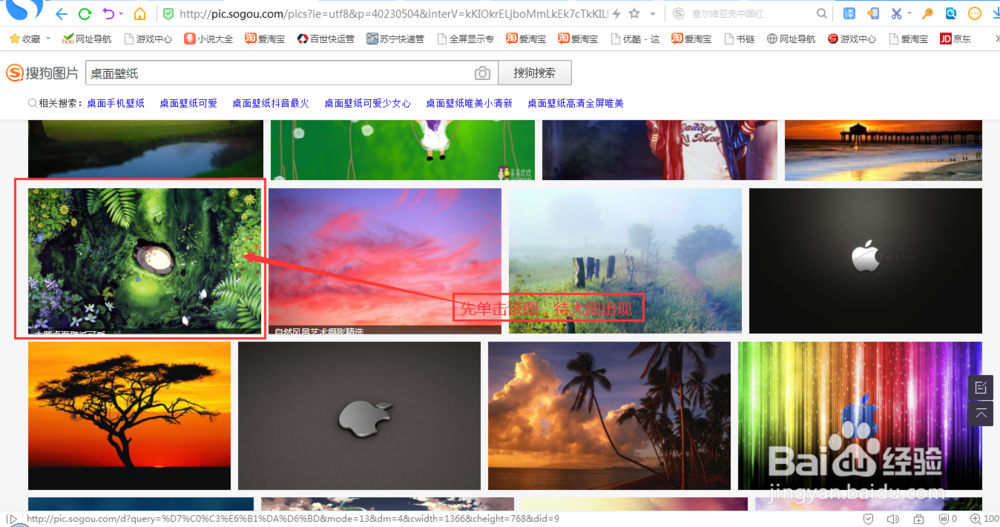
Task: Select related search 桌面壁纸高清全屏唯美
Action: (575, 103)
